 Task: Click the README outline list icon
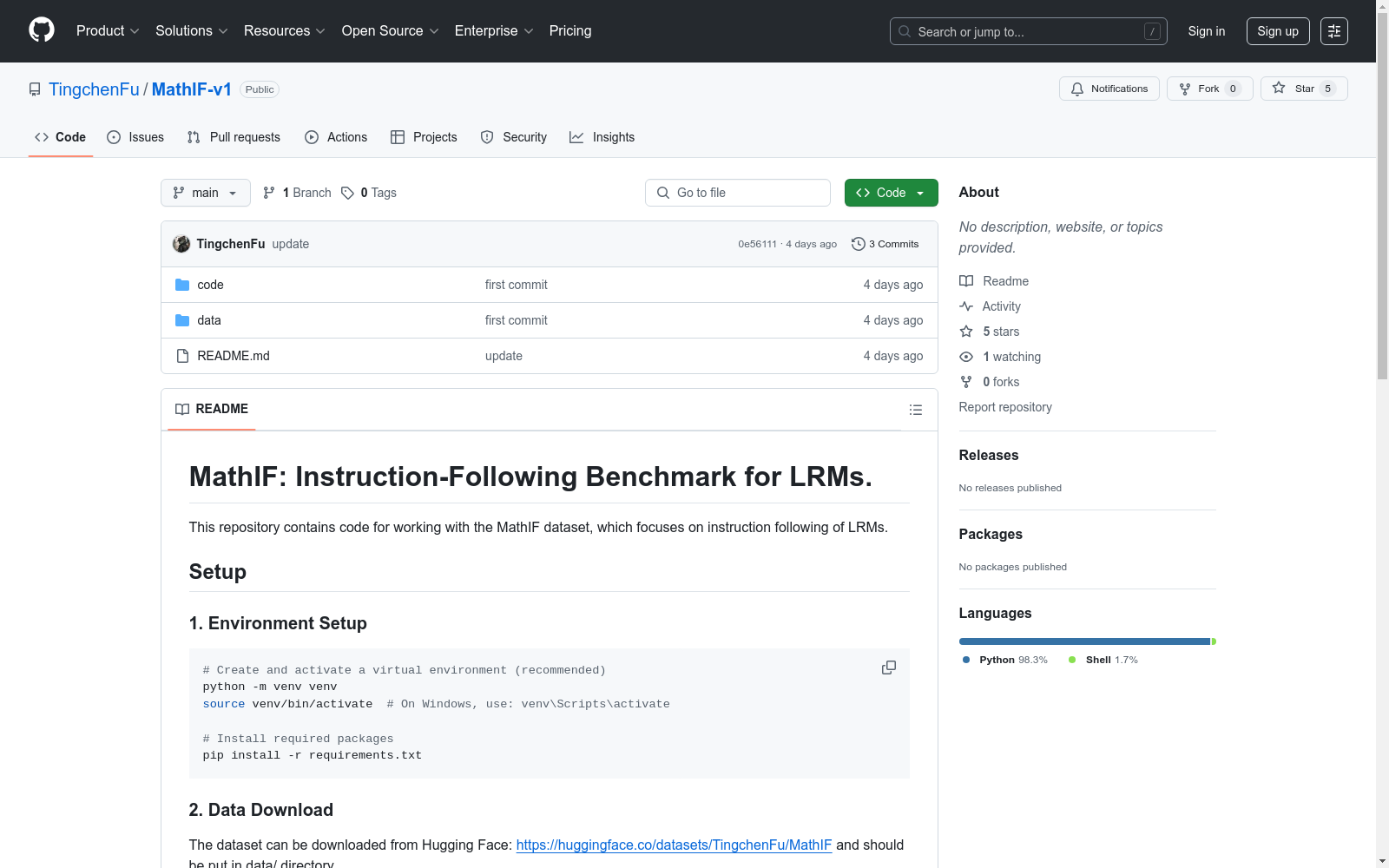pos(915,410)
